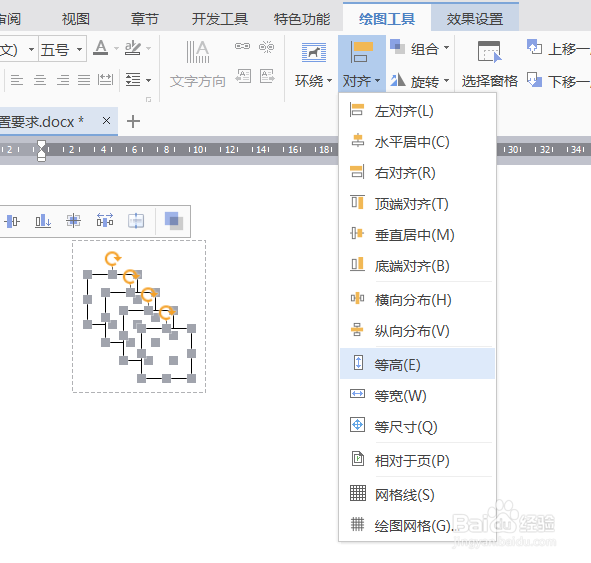Click the plus new tab button
591x563 pixels.
click(x=133, y=121)
